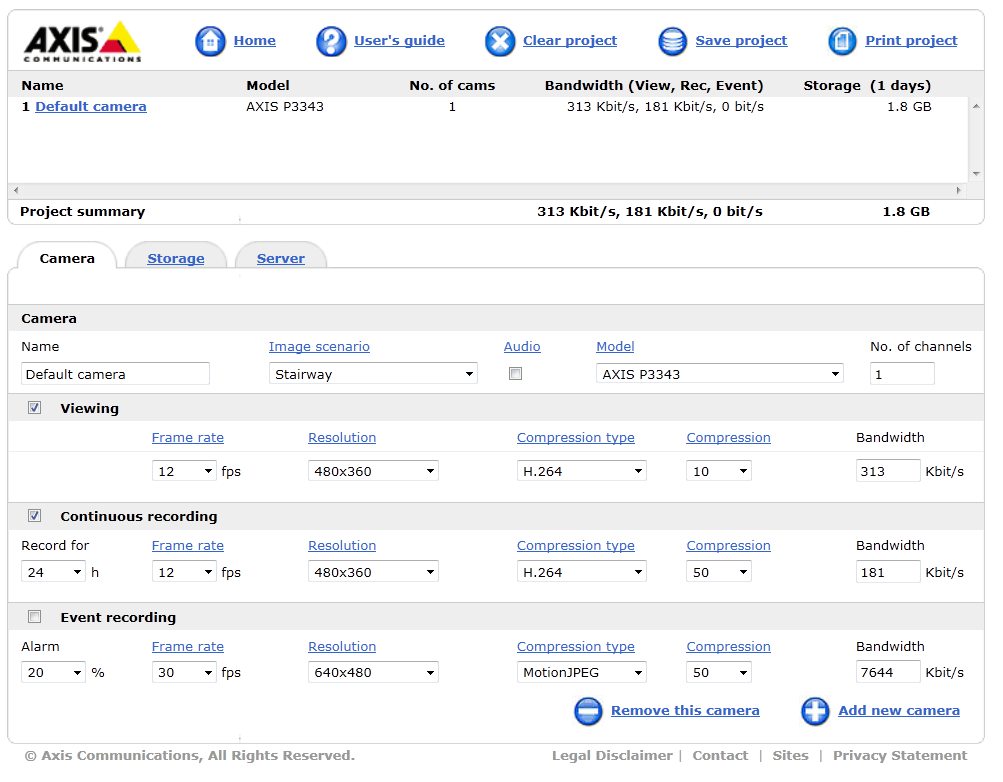Open Continuous recording resolution dropdown
Screen dimensions: 1003x782
pyautogui.click(x=374, y=572)
